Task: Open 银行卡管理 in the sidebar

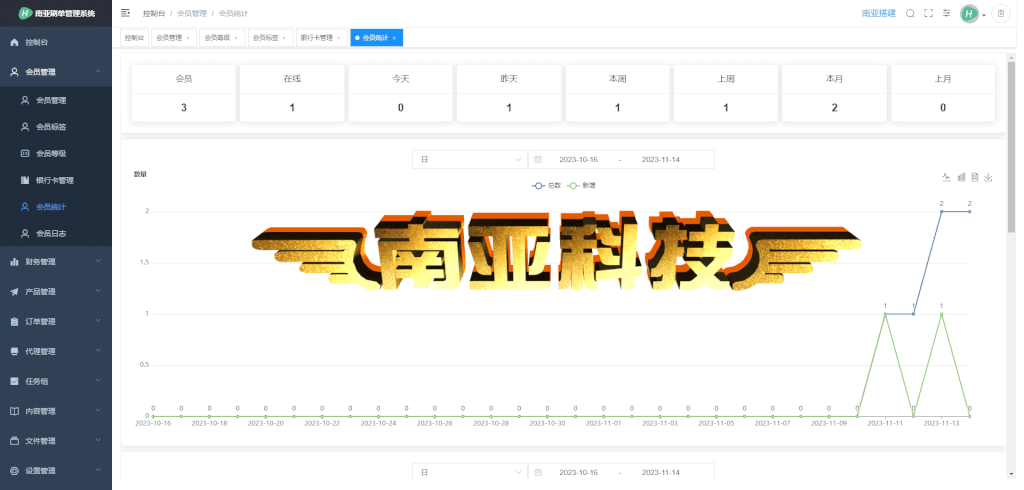Action: pos(56,180)
